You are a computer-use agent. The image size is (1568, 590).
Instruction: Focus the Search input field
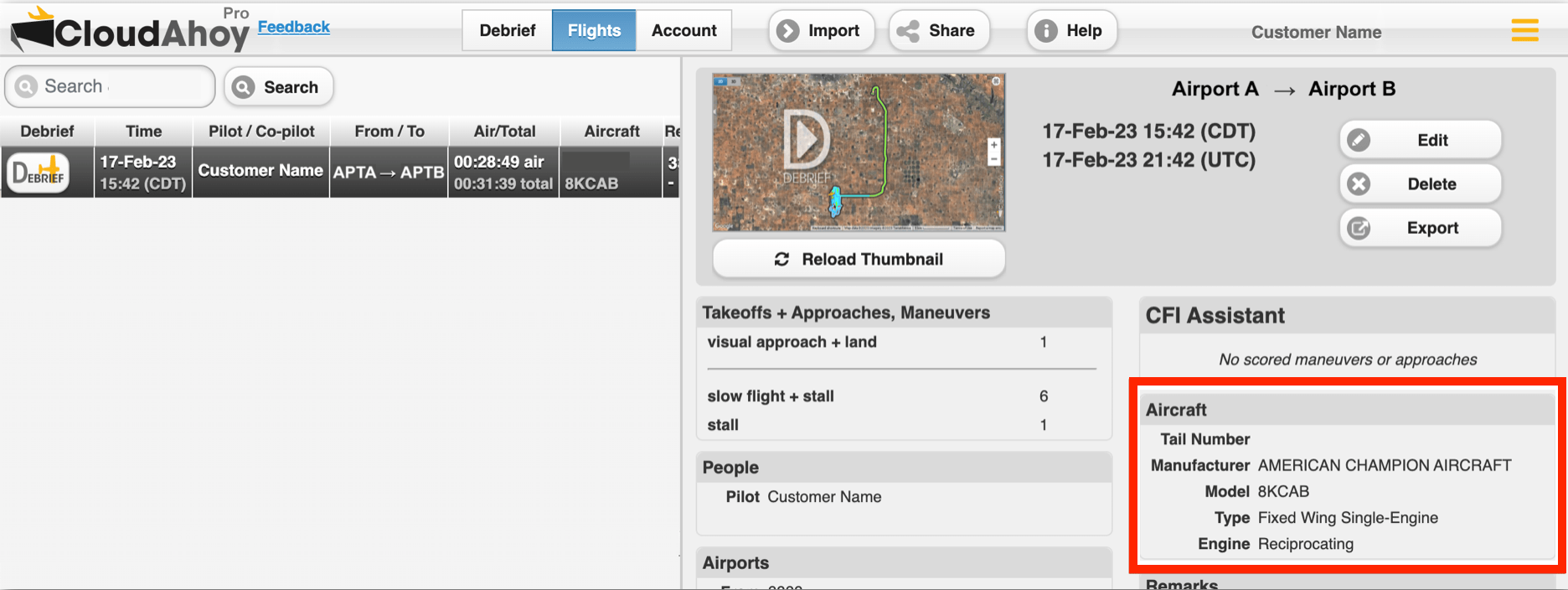110,86
